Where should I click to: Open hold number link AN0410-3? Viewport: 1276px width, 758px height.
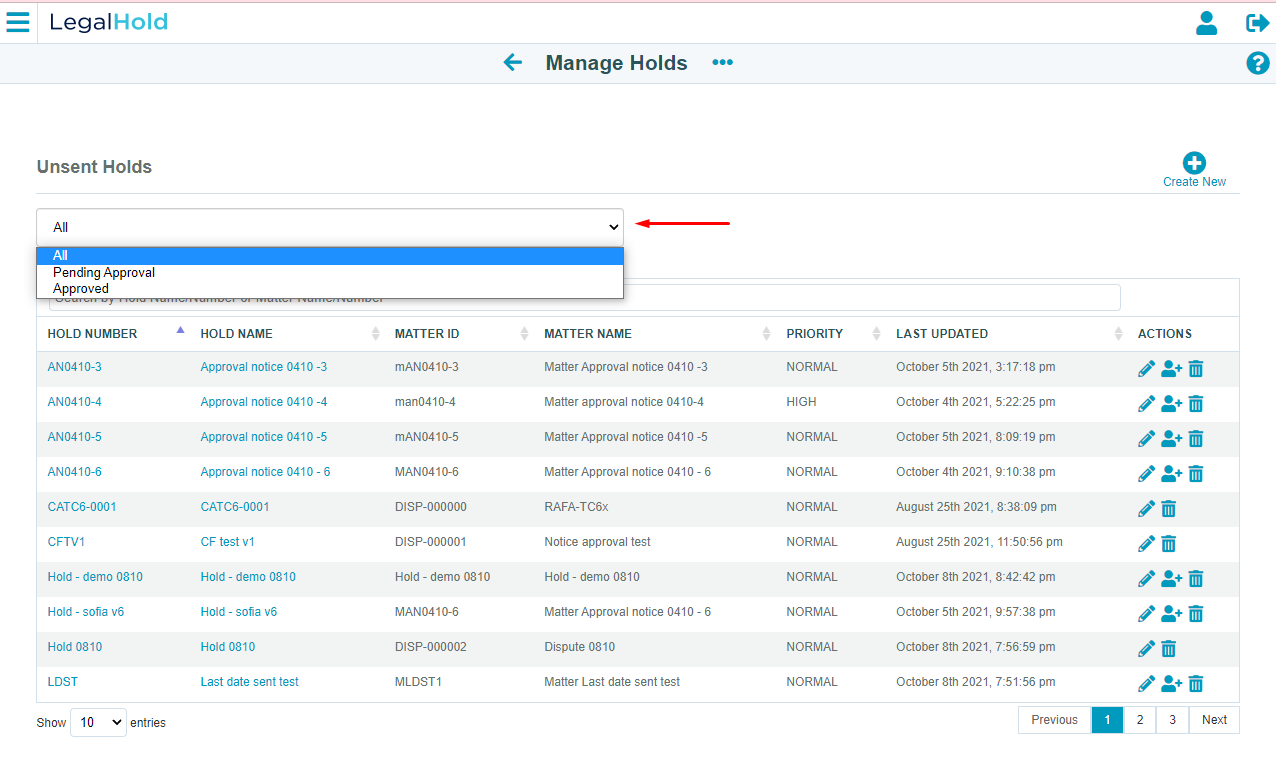tap(74, 367)
